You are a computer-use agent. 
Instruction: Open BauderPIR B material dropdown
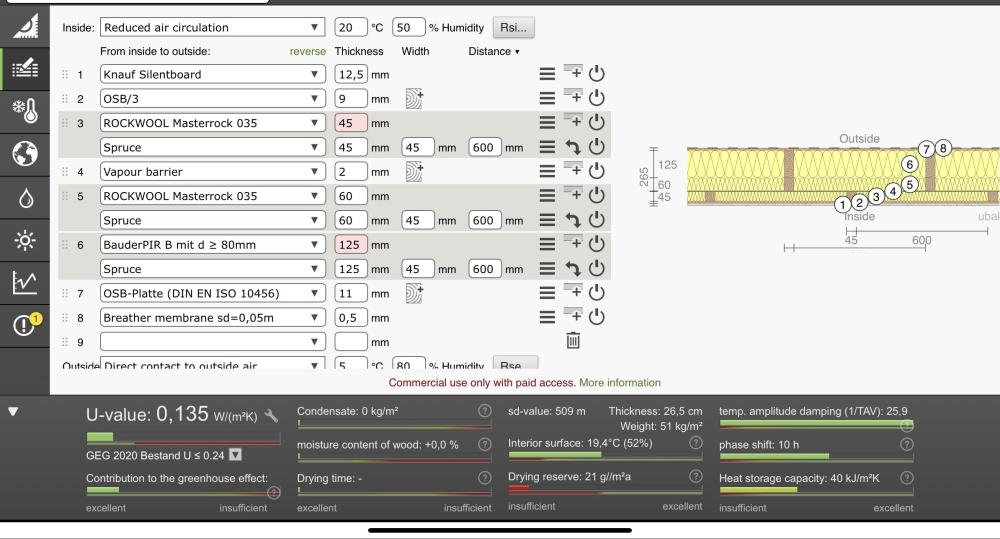(212, 244)
